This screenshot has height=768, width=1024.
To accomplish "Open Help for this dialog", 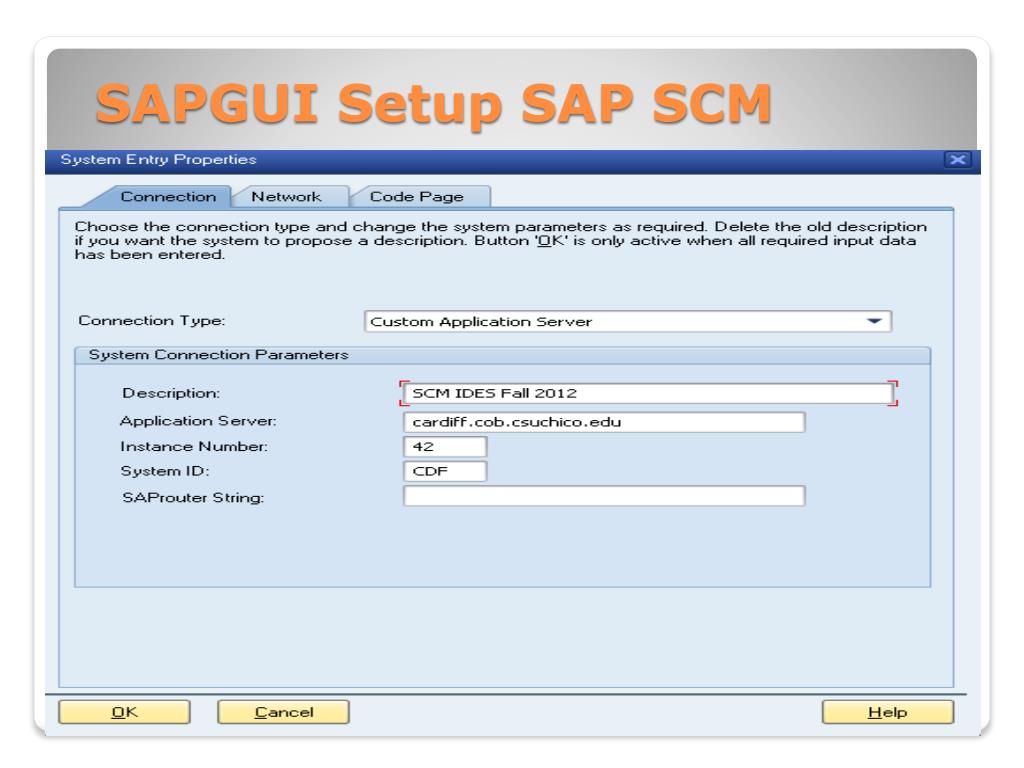I will click(x=888, y=712).
